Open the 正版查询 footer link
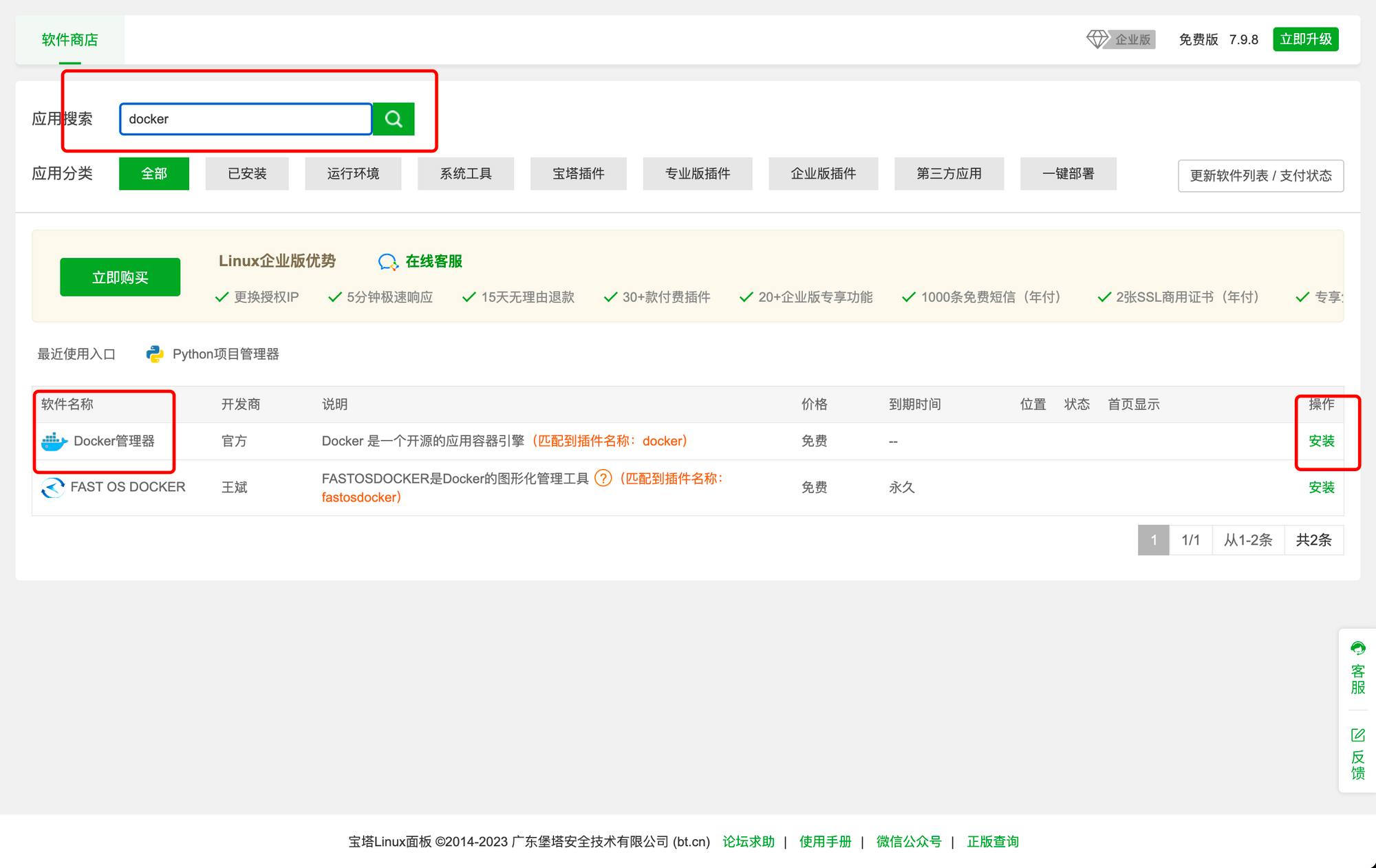The image size is (1376, 868). (x=993, y=842)
